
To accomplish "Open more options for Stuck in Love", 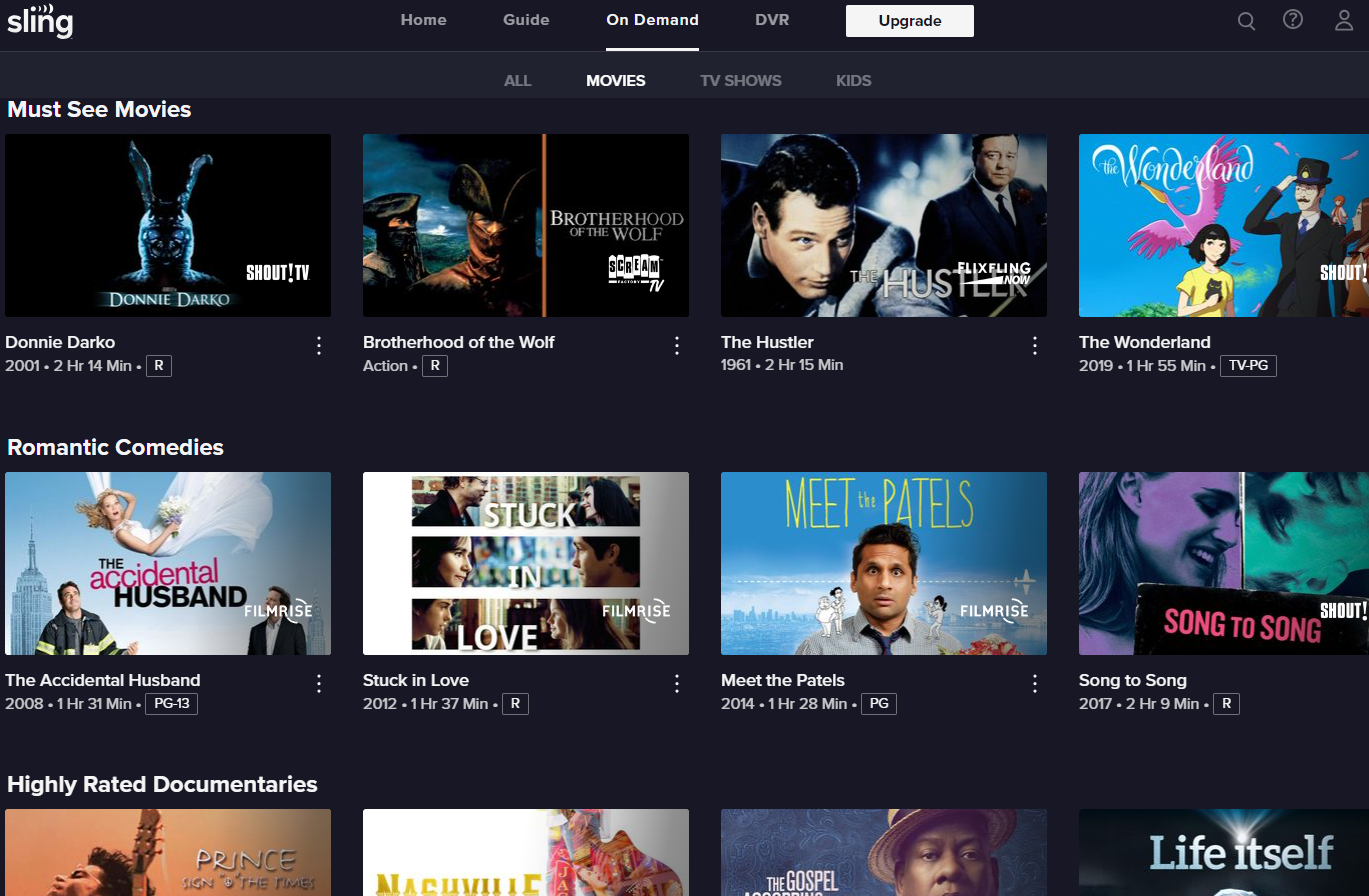I will tap(677, 684).
